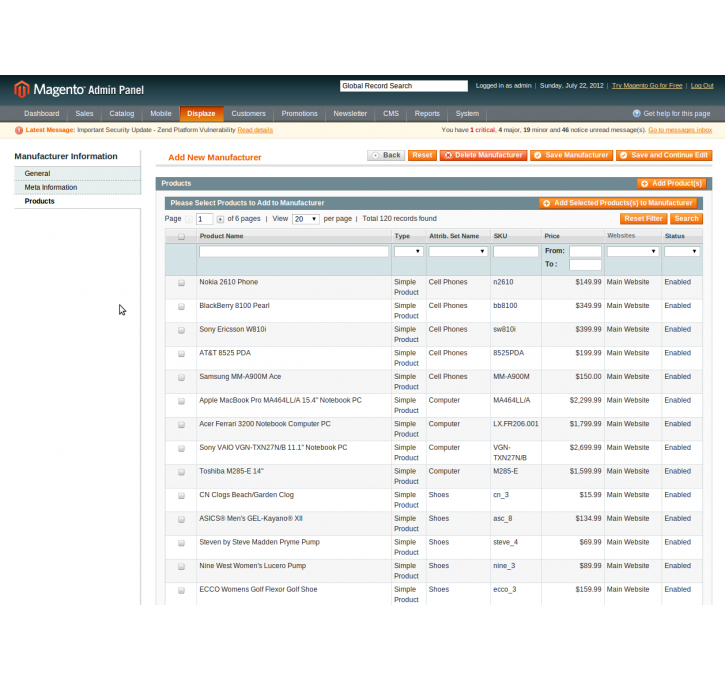This screenshot has height=680, width=725.
Task: Go to next page arrow icon
Action: pos(220,219)
